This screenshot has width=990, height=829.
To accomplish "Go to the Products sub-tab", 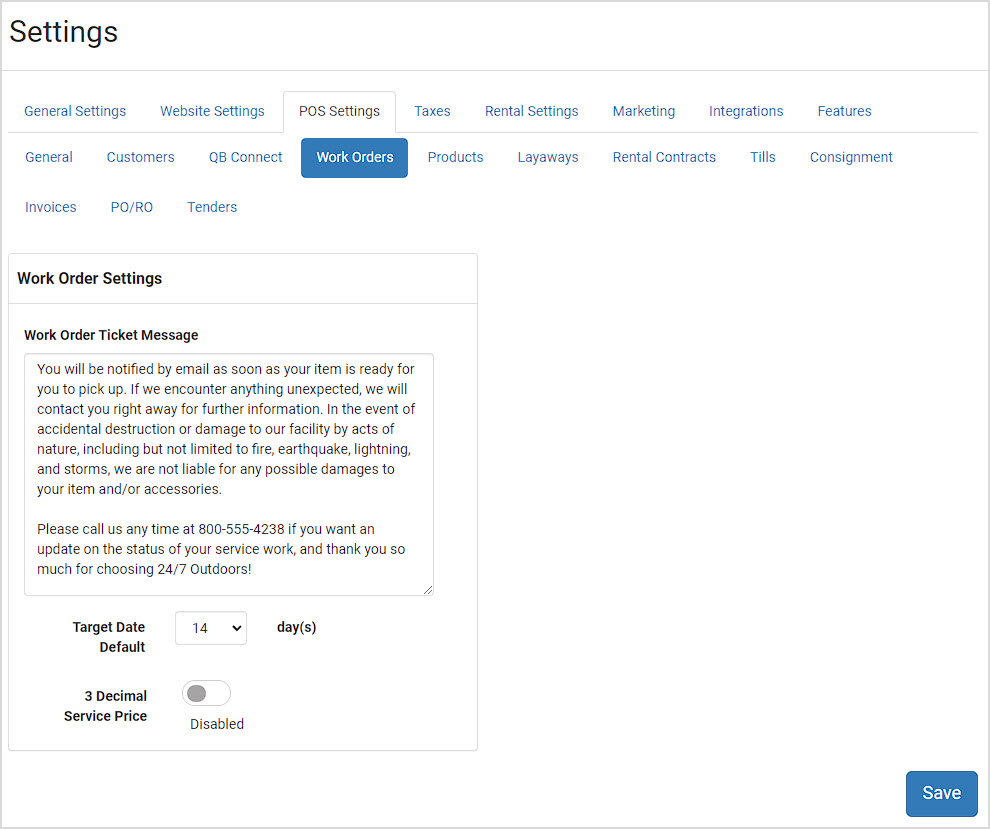I will point(455,157).
